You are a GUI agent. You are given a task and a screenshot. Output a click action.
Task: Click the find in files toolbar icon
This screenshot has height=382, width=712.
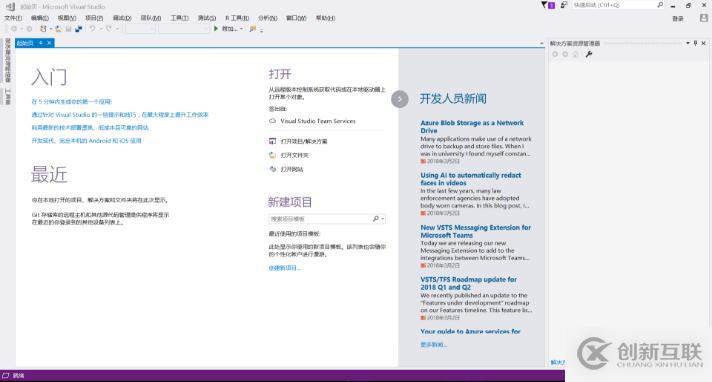(253, 29)
